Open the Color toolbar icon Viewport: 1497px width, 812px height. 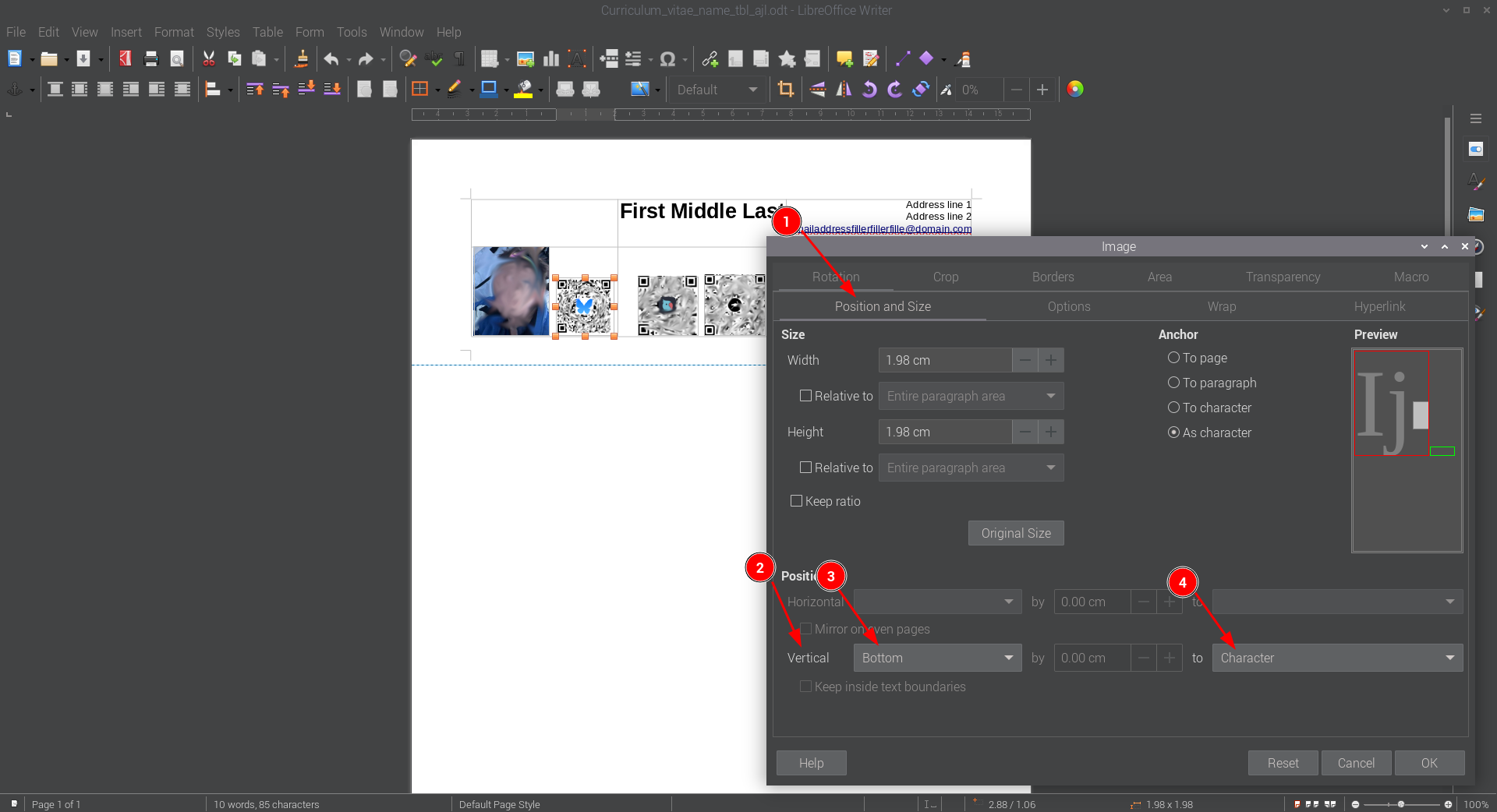coord(1075,90)
